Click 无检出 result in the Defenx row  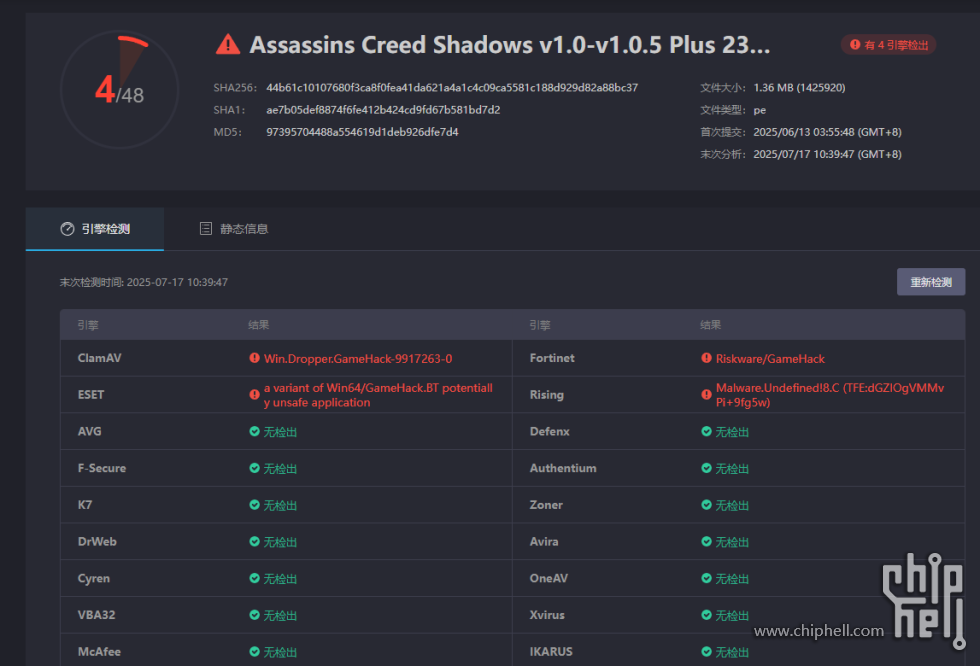(x=732, y=432)
